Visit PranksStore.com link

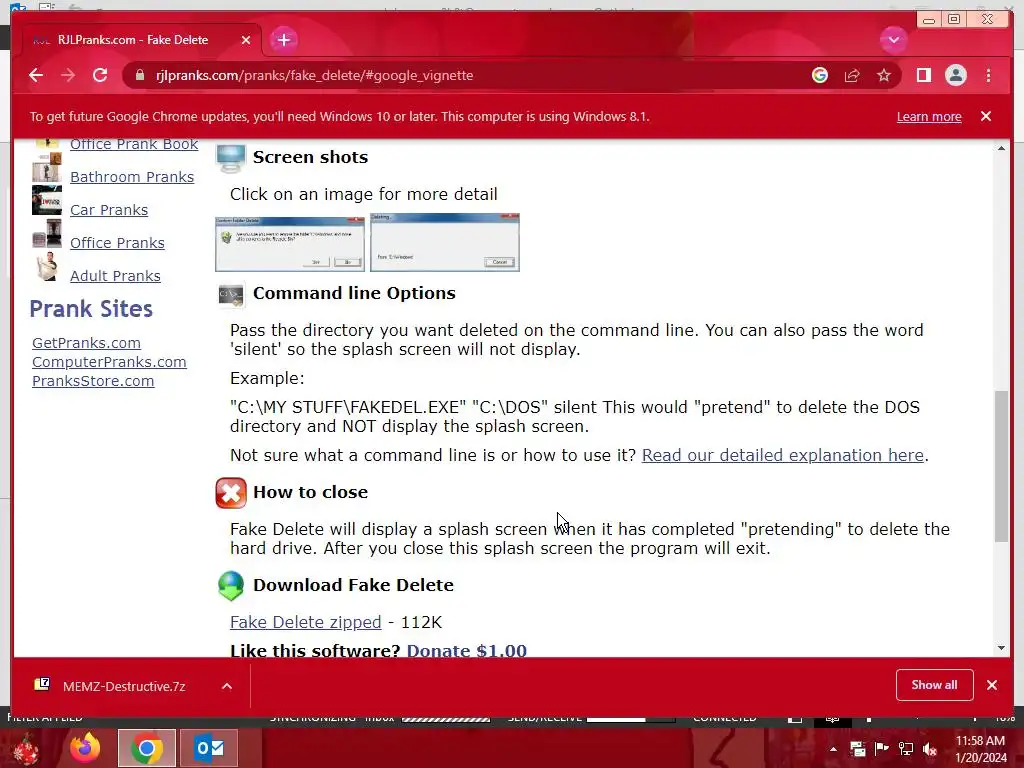tap(93, 381)
